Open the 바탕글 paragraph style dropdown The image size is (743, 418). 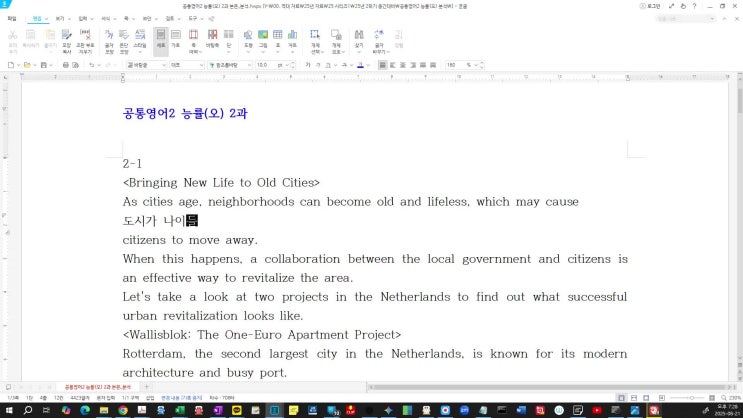146,65
